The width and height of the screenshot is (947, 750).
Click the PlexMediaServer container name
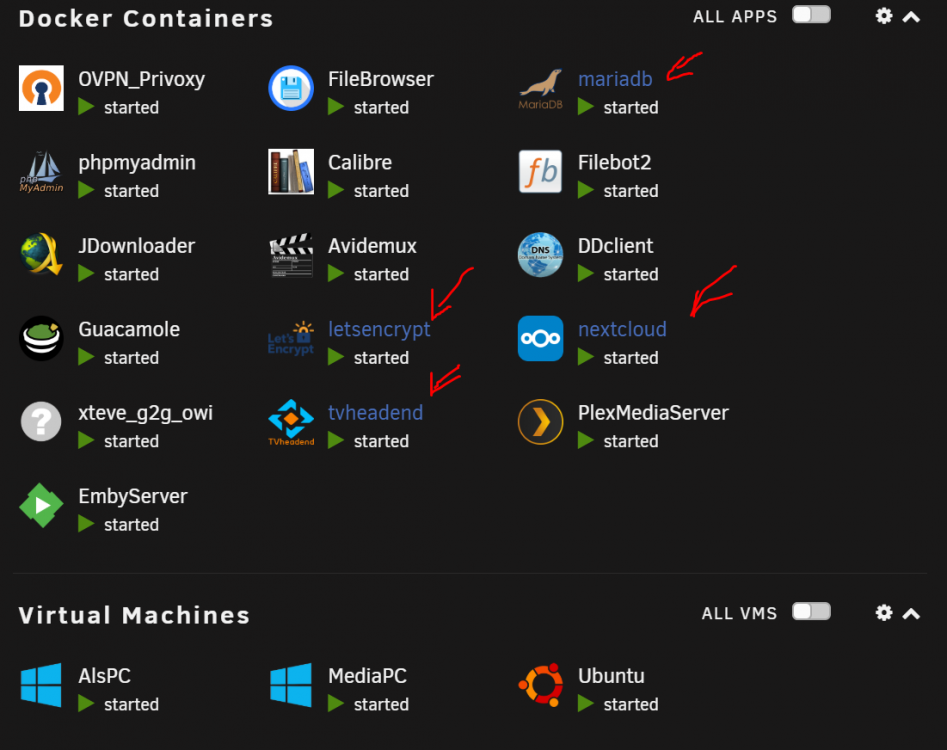653,412
